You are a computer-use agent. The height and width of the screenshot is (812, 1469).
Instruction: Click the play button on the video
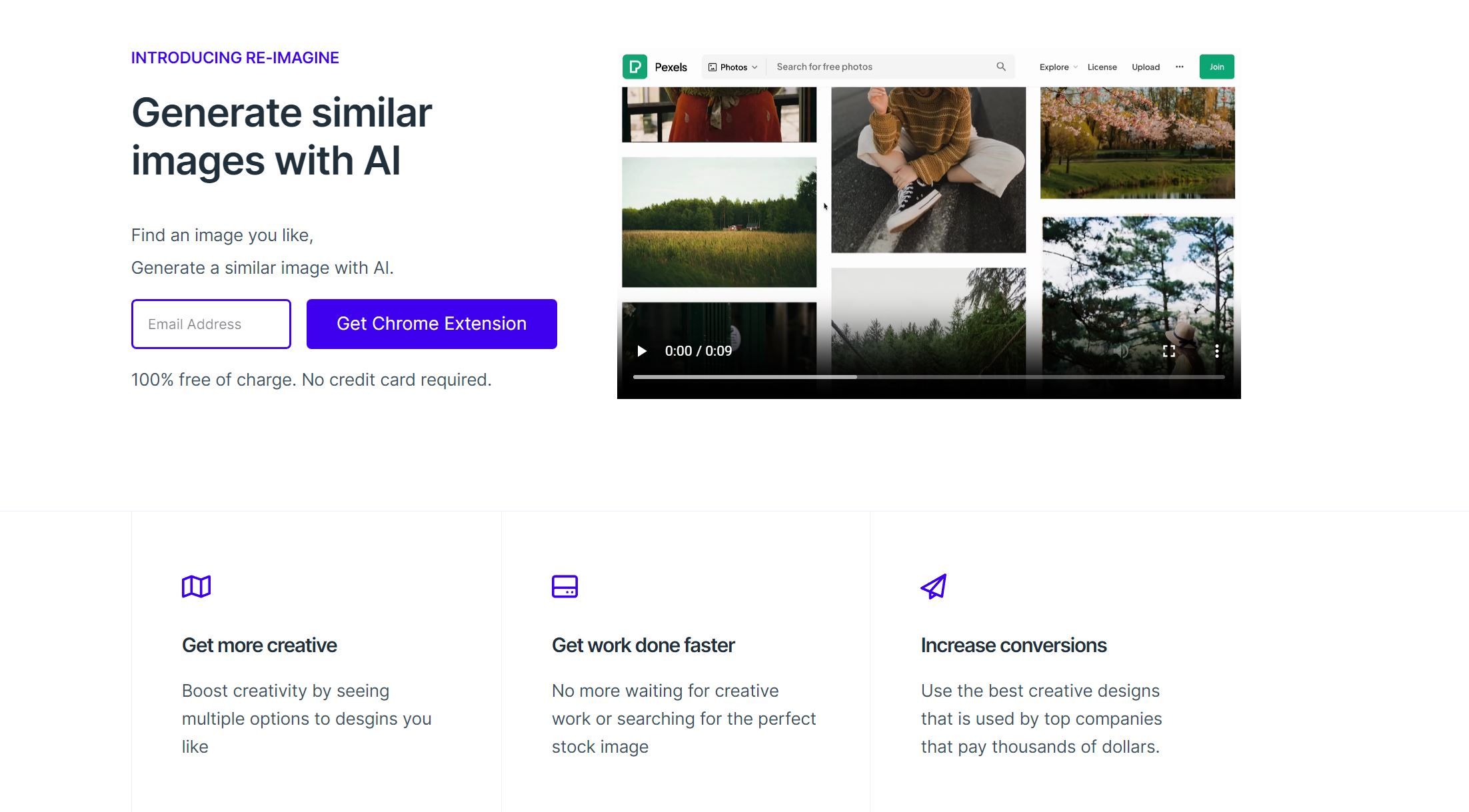coord(641,350)
